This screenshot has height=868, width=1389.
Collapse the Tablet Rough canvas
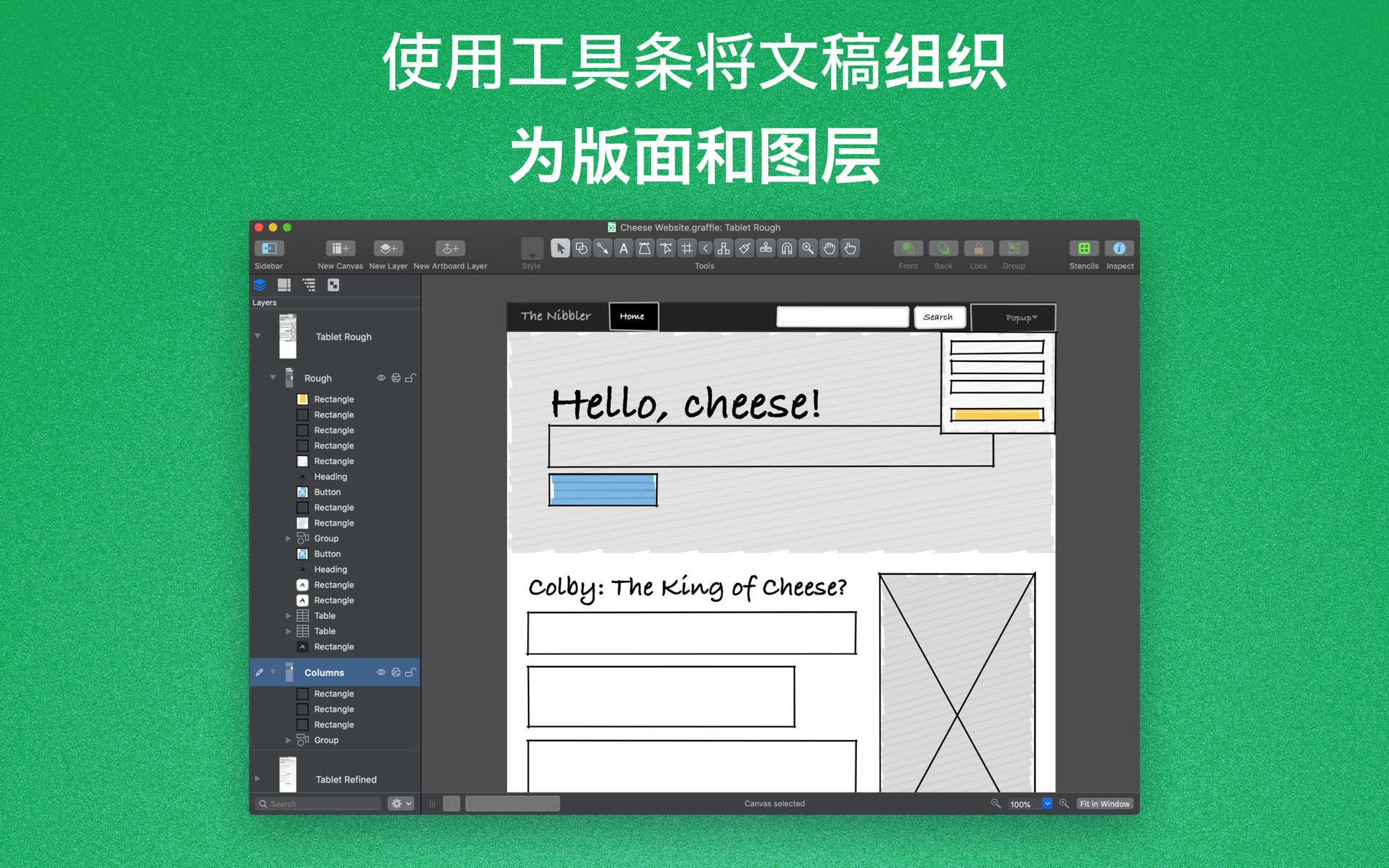pyautogui.click(x=258, y=336)
